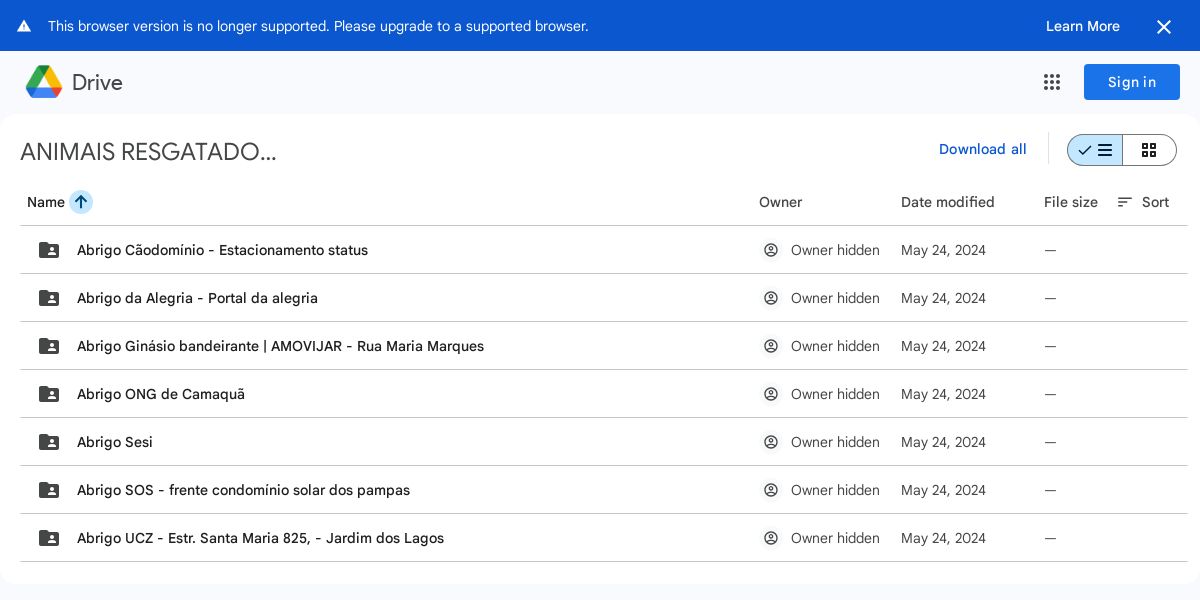Click the Sign in button
Screen dimensions: 1200x600
pyautogui.click(x=1131, y=82)
